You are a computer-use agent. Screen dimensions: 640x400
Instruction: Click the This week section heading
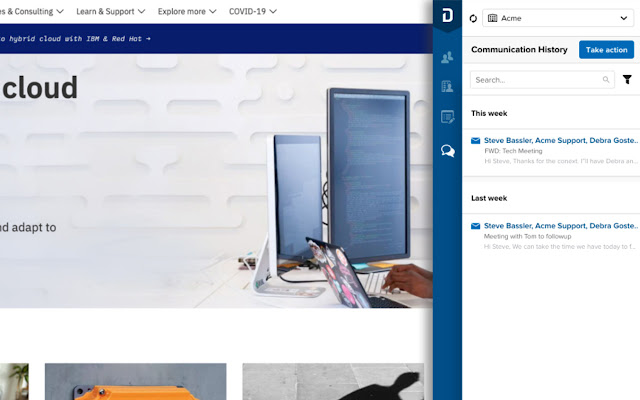coord(489,113)
